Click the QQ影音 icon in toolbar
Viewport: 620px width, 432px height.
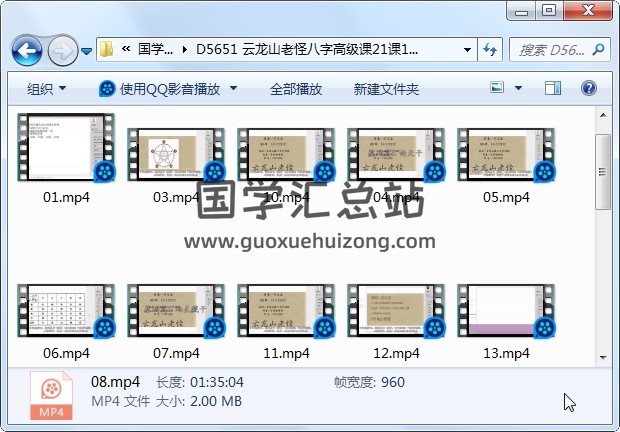coord(107,89)
